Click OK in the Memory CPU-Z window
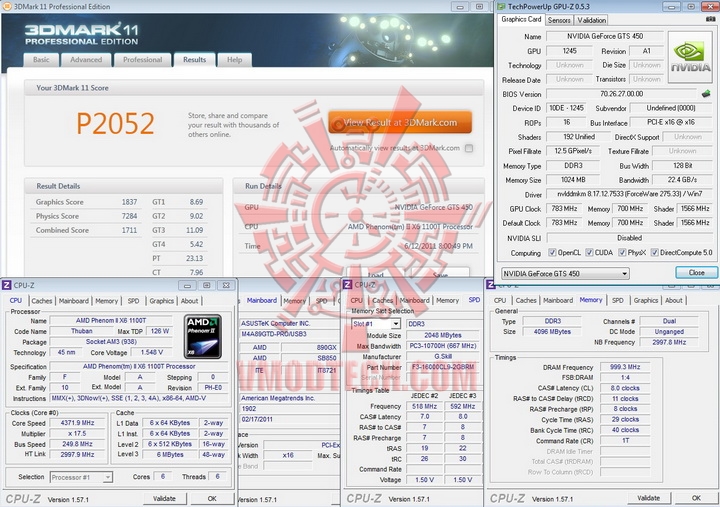Screen dimensions: 720x507 pos(696,498)
